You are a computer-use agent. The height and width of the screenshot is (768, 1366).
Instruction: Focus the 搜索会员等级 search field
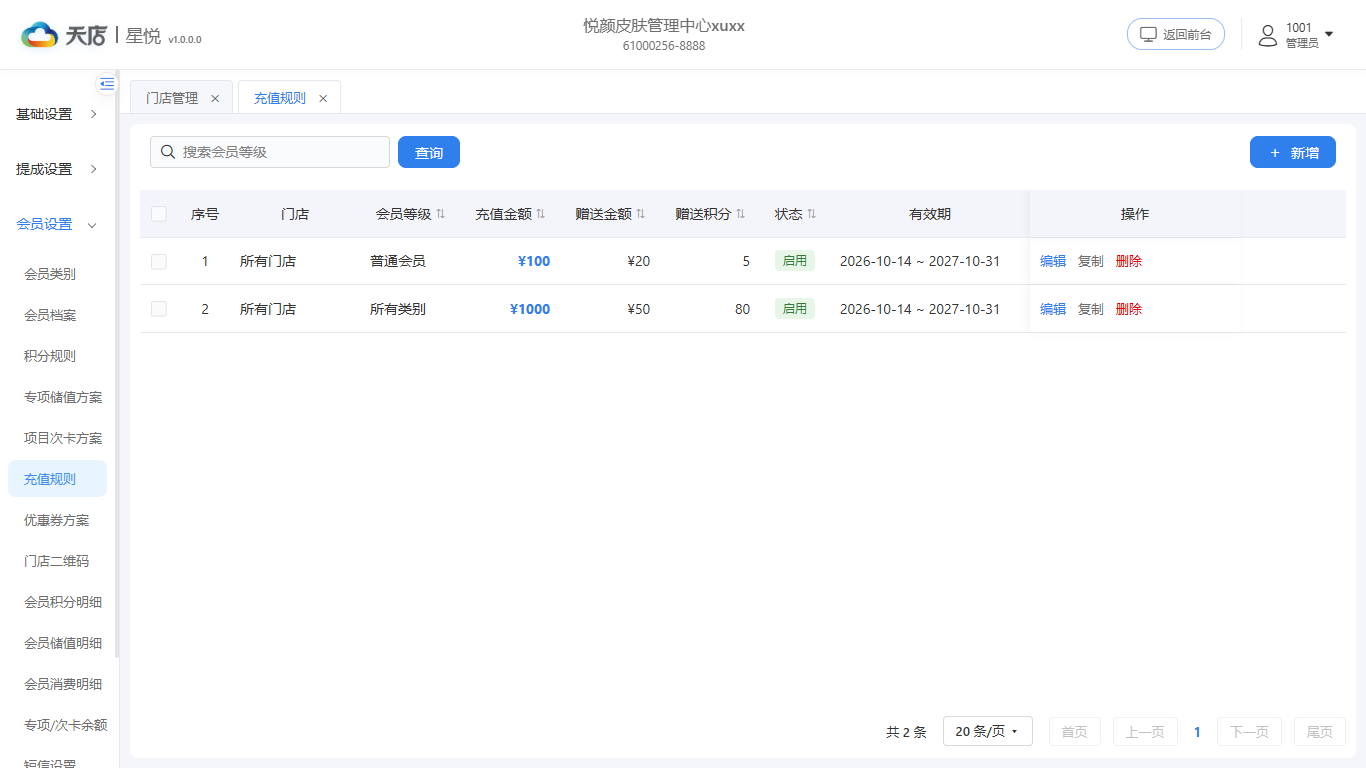[270, 152]
